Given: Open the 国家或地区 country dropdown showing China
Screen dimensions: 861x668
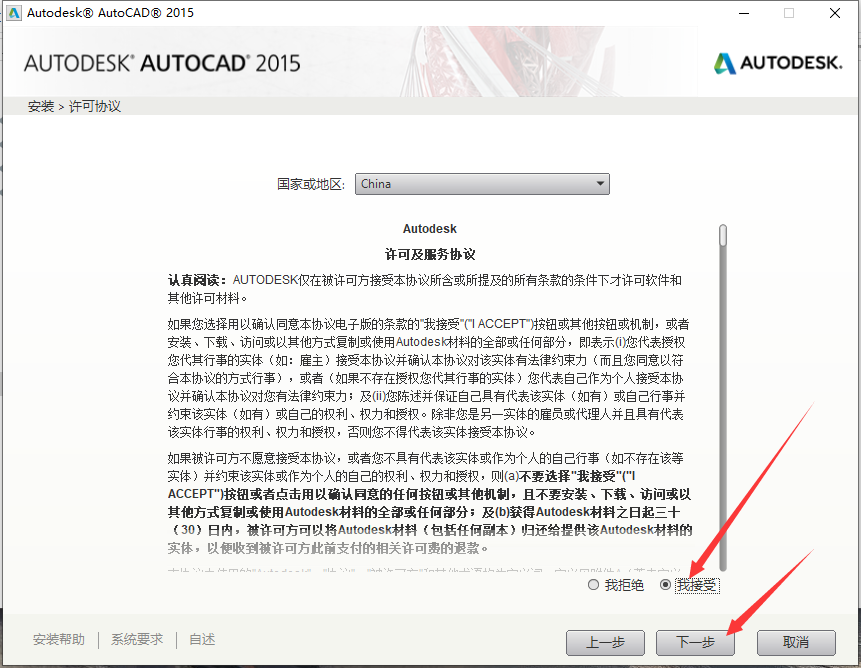Looking at the screenshot, I should pos(482,184).
